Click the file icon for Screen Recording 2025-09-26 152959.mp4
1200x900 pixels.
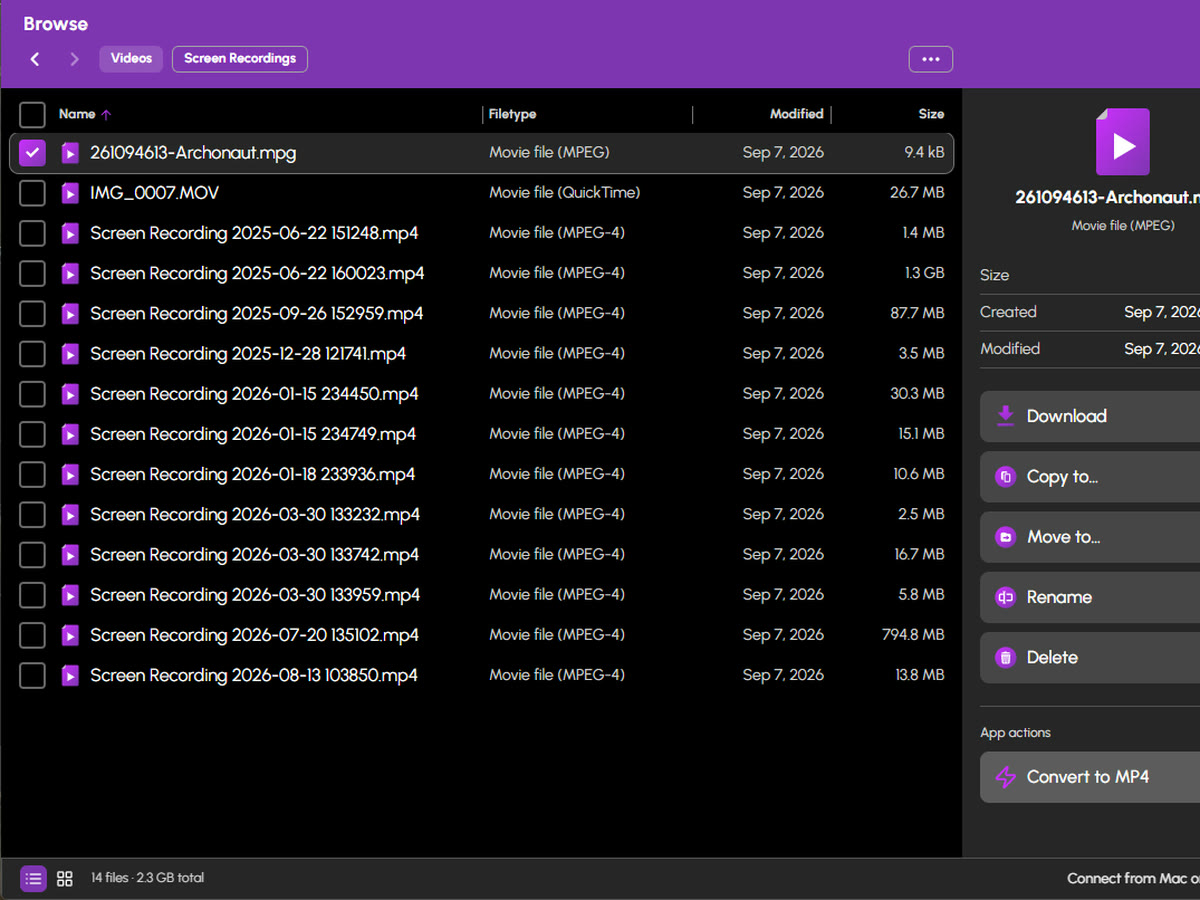point(70,314)
